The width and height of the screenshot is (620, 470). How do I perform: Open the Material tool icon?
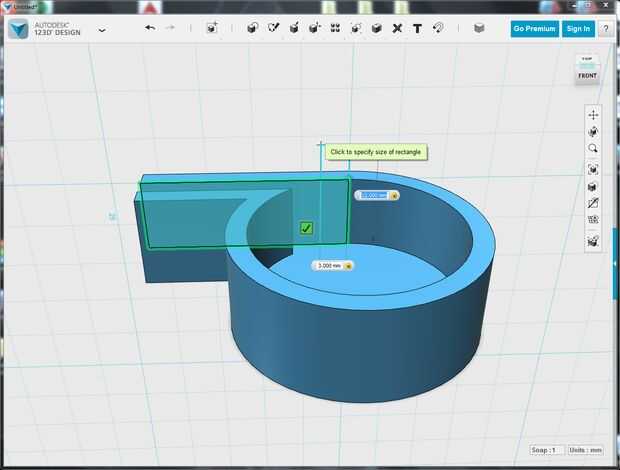479,28
